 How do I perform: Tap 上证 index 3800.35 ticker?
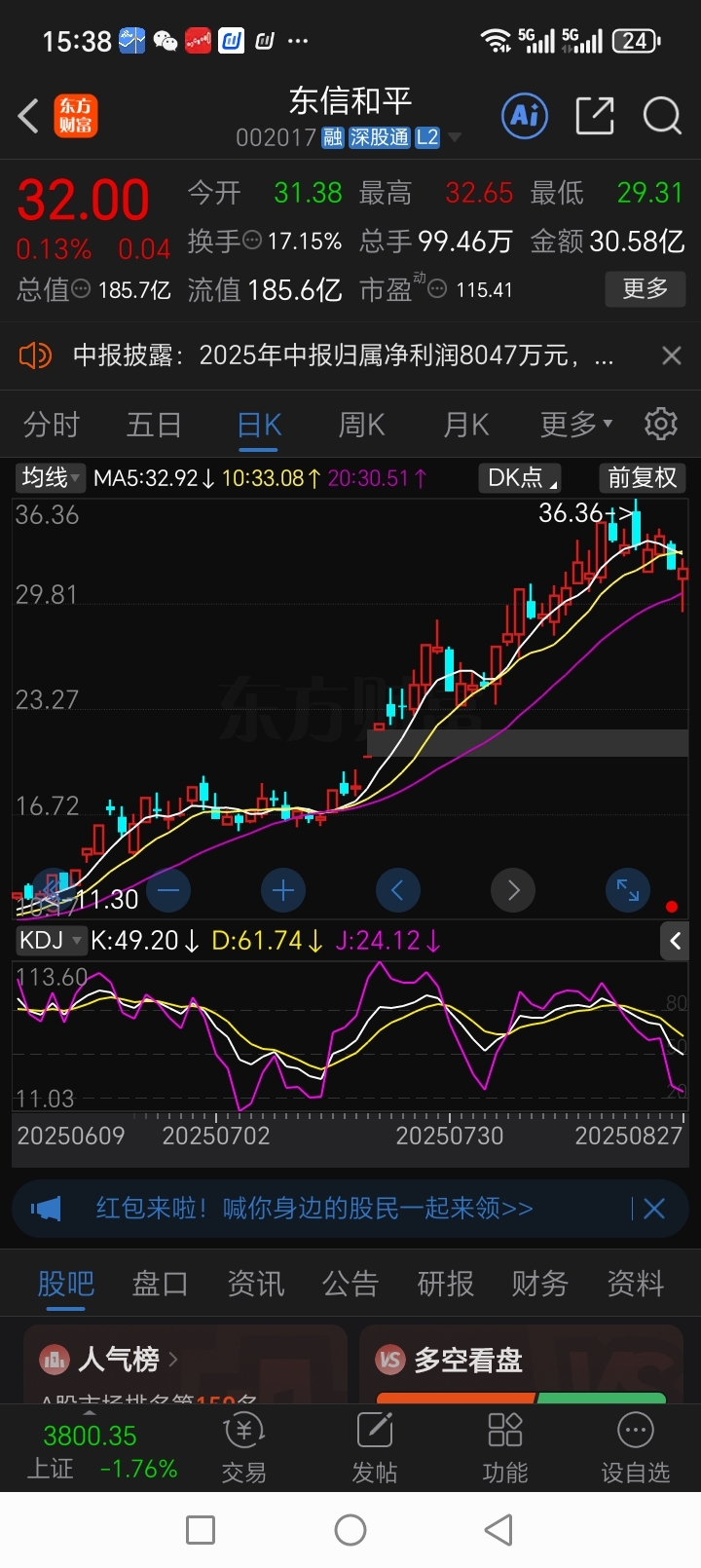(x=102, y=1451)
